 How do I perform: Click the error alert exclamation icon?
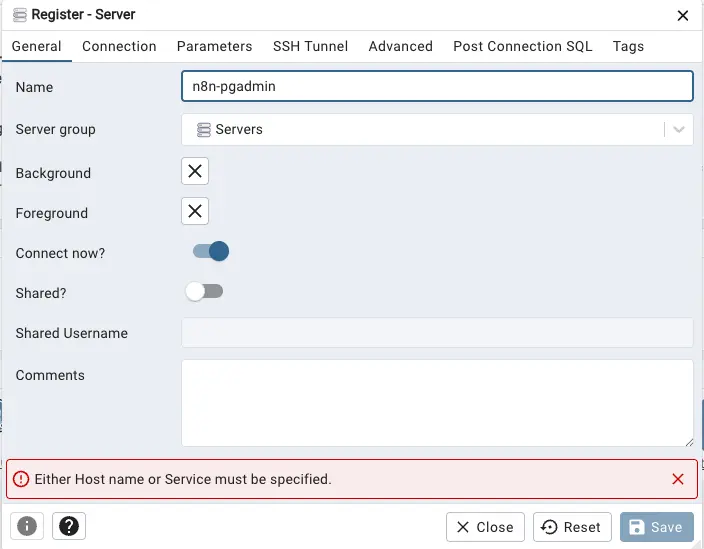coord(21,479)
